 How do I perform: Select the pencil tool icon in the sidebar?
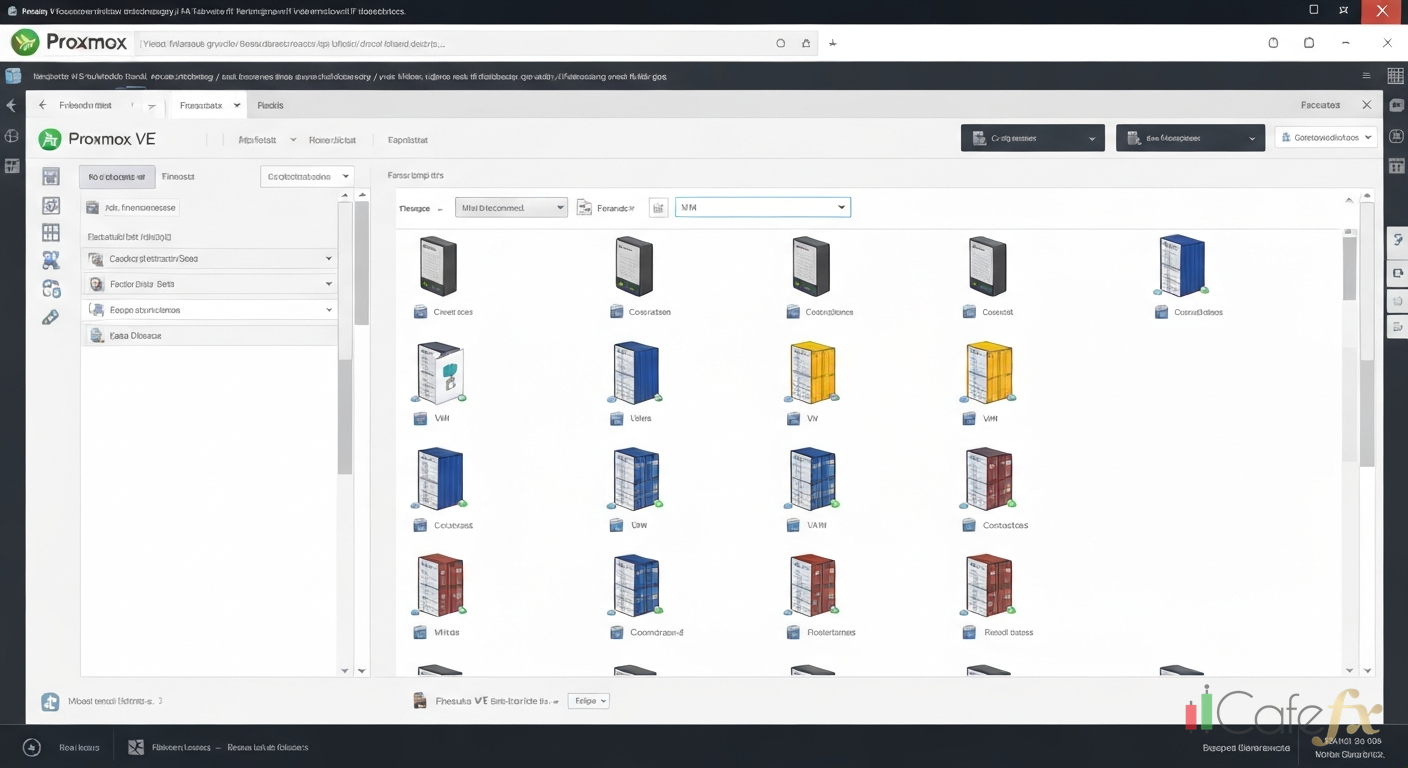[x=51, y=317]
